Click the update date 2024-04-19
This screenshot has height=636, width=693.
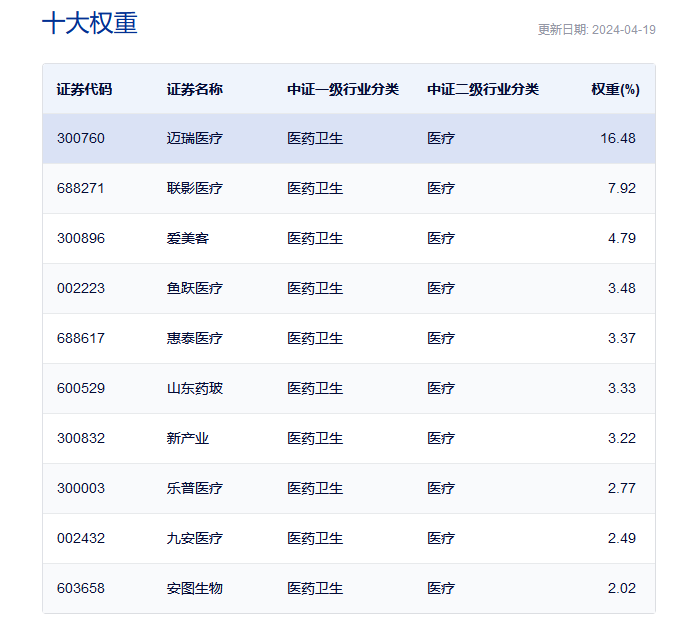pyautogui.click(x=624, y=30)
